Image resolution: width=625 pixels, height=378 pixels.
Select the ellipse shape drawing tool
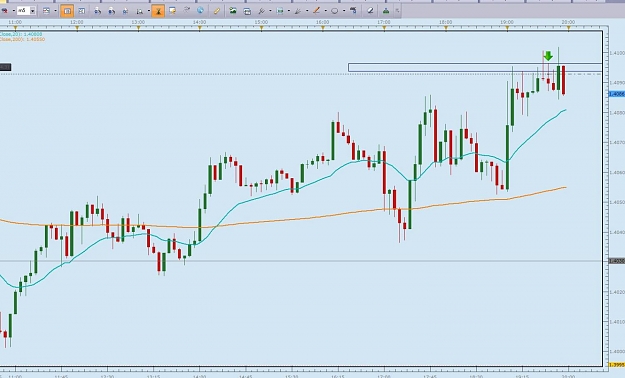(335, 11)
